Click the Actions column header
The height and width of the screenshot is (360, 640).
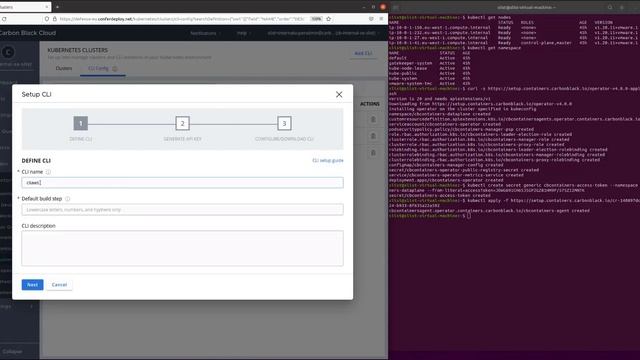point(370,104)
